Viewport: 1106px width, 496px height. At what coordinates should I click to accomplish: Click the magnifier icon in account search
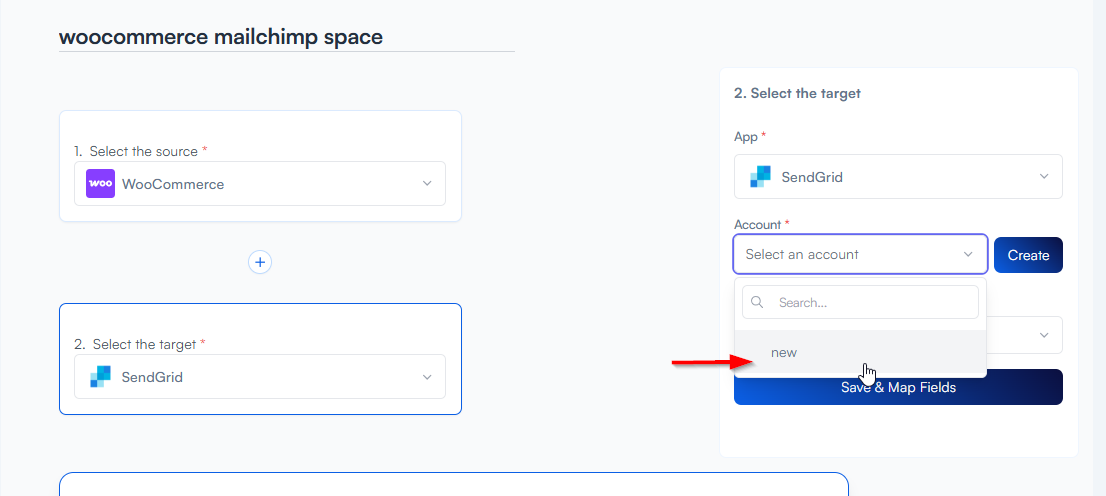(x=757, y=302)
